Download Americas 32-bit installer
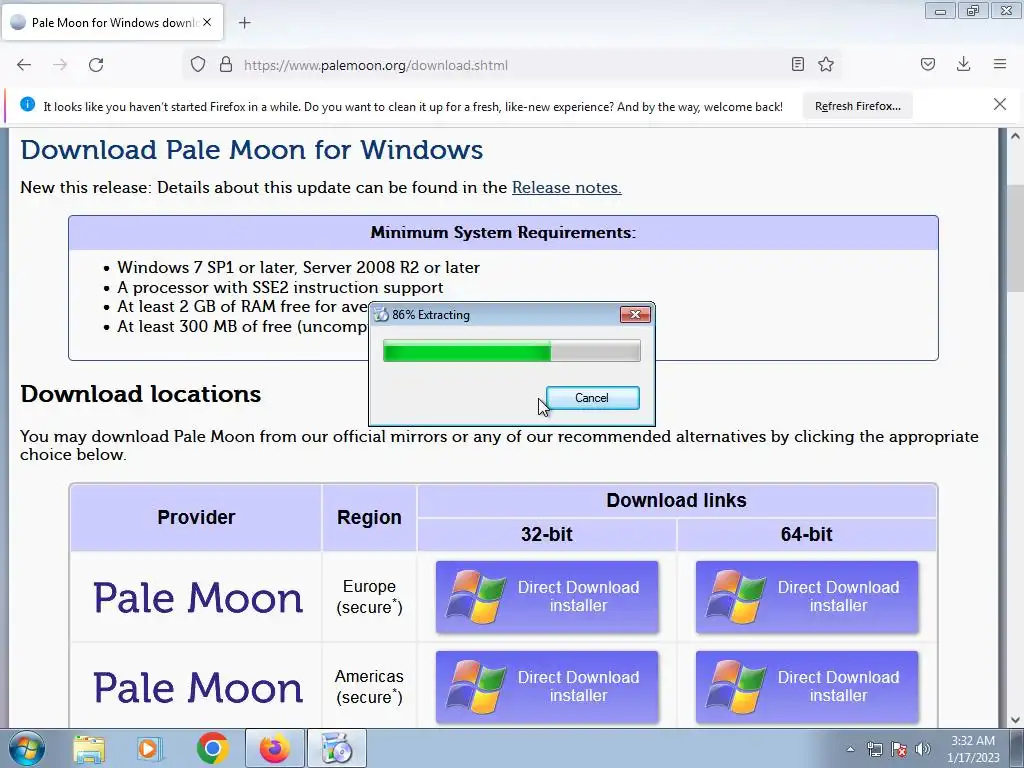The width and height of the screenshot is (1024, 768). pos(547,686)
